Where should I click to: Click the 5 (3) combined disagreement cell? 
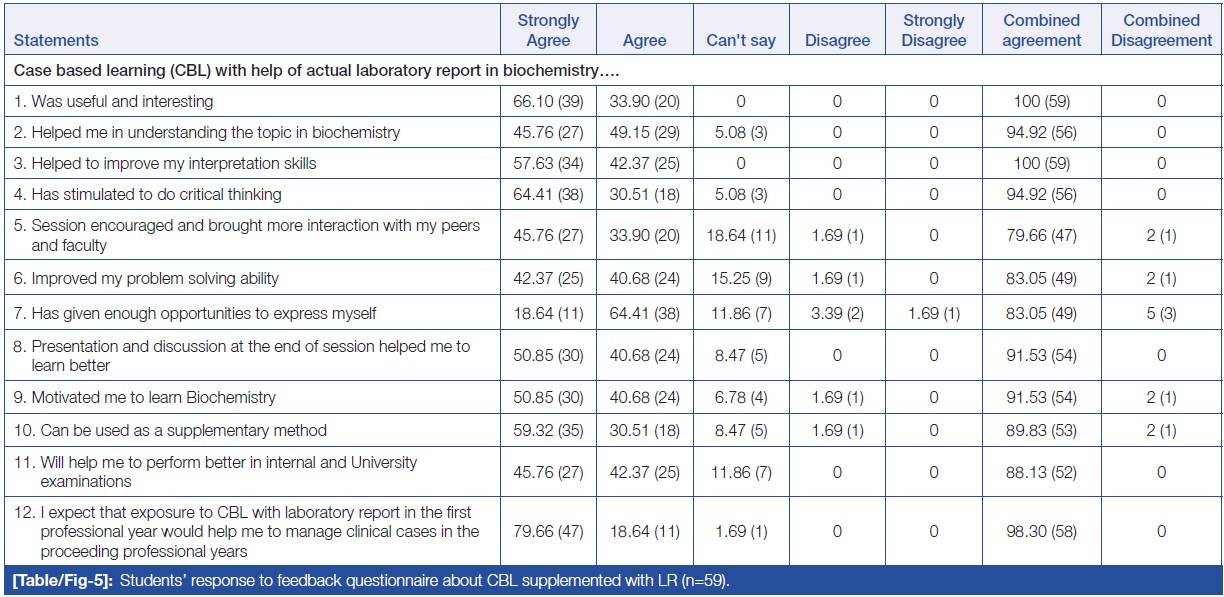(1160, 314)
